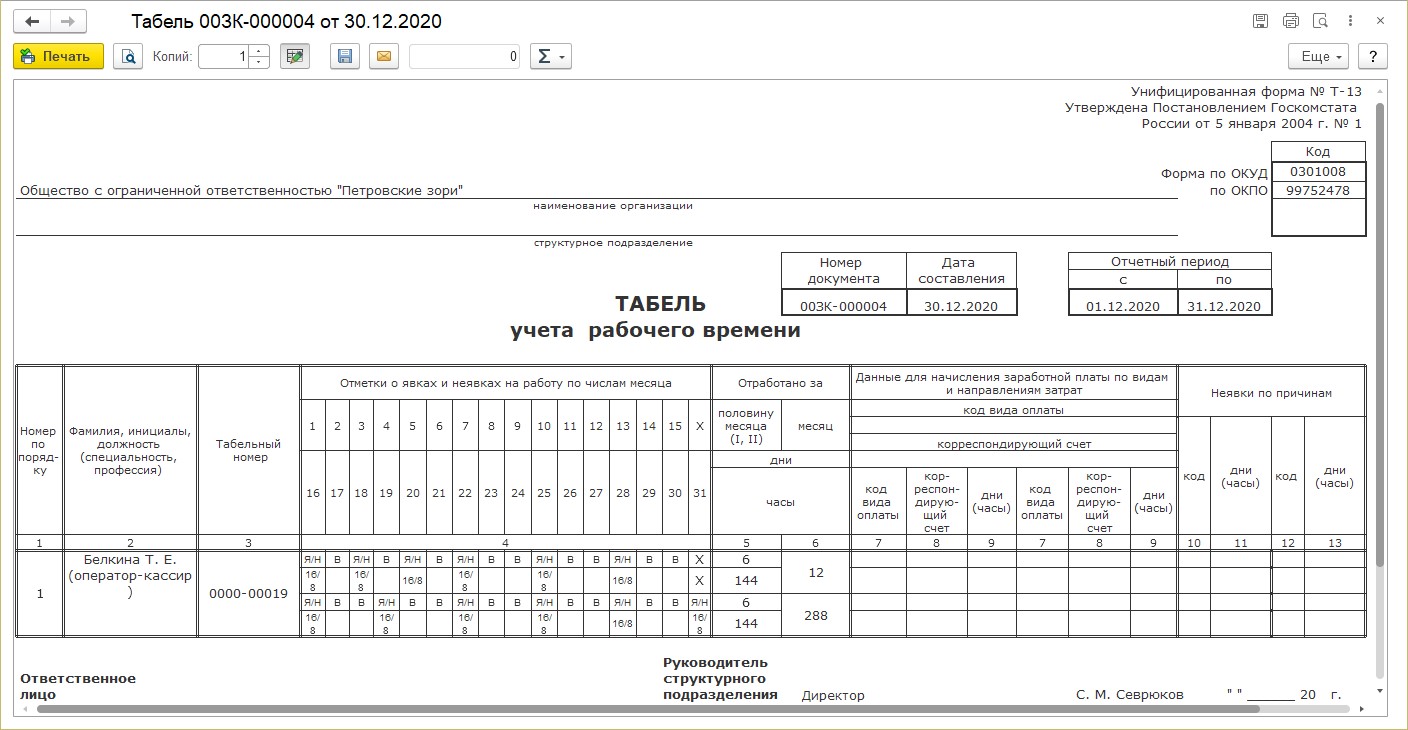Image resolution: width=1408 pixels, height=730 pixels.
Task: Open the Sigma sum dropdown
Action: (x=549, y=57)
